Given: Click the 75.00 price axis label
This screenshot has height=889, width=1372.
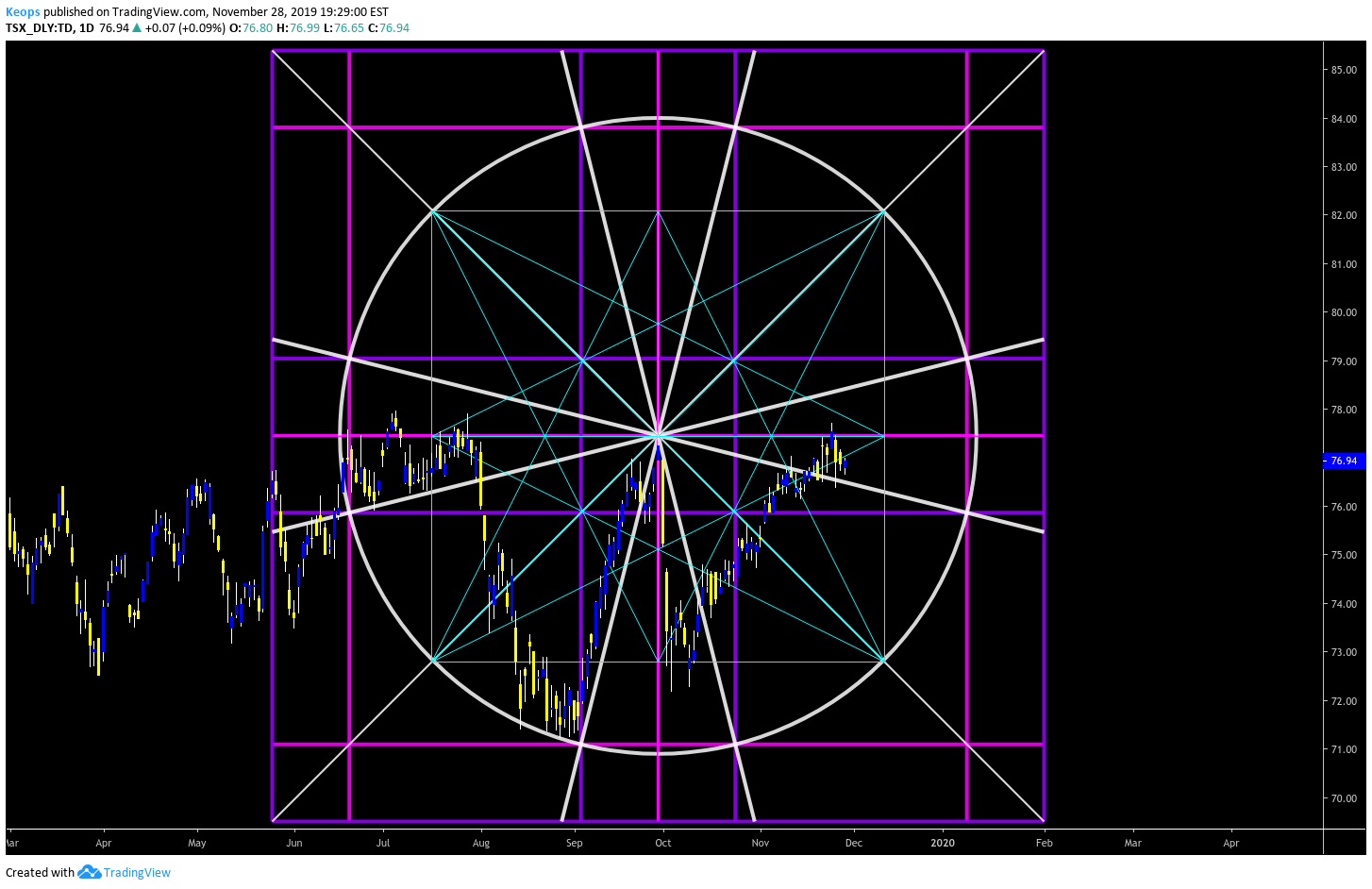Looking at the screenshot, I should click(1344, 555).
